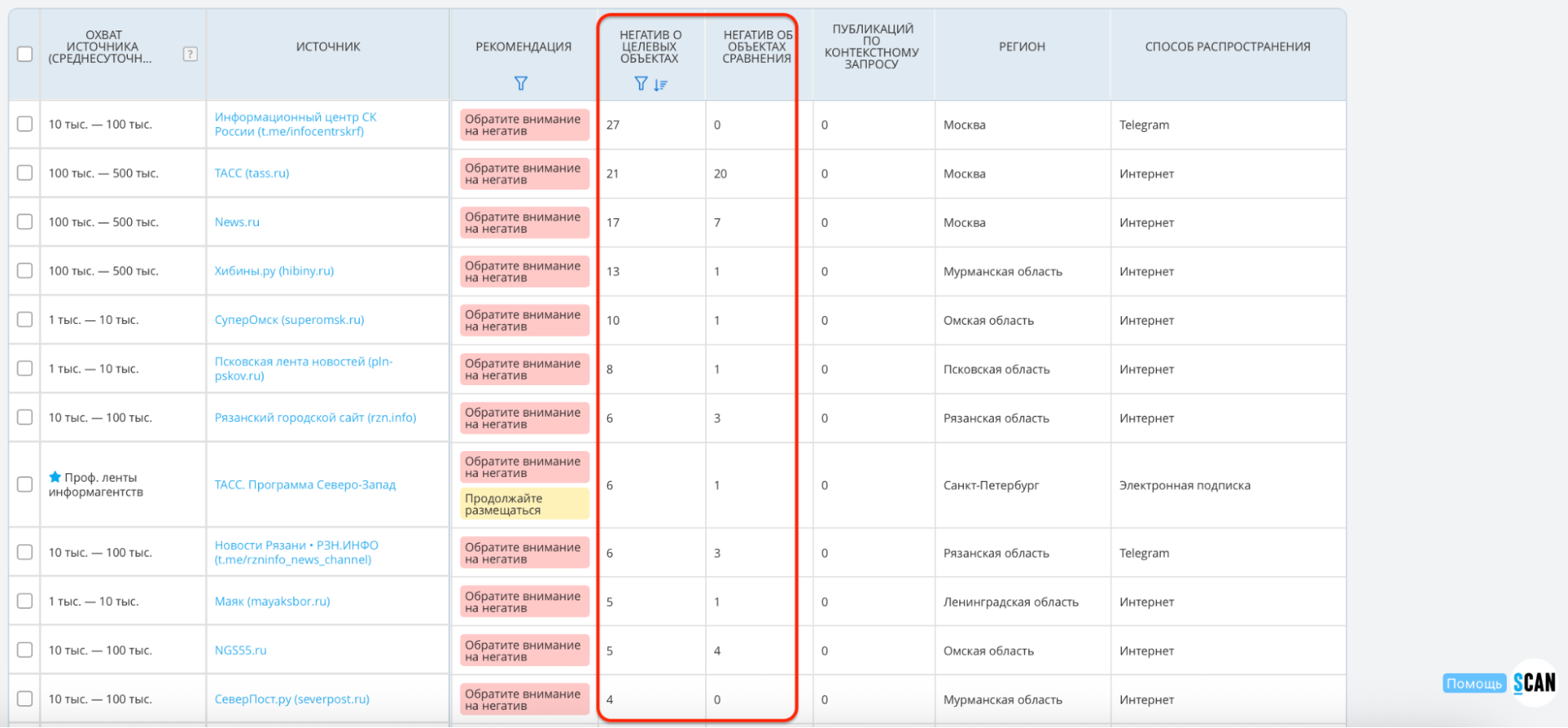Tick the Псковская лента новостей checkbox
This screenshot has width=1568, height=728.
(x=25, y=368)
